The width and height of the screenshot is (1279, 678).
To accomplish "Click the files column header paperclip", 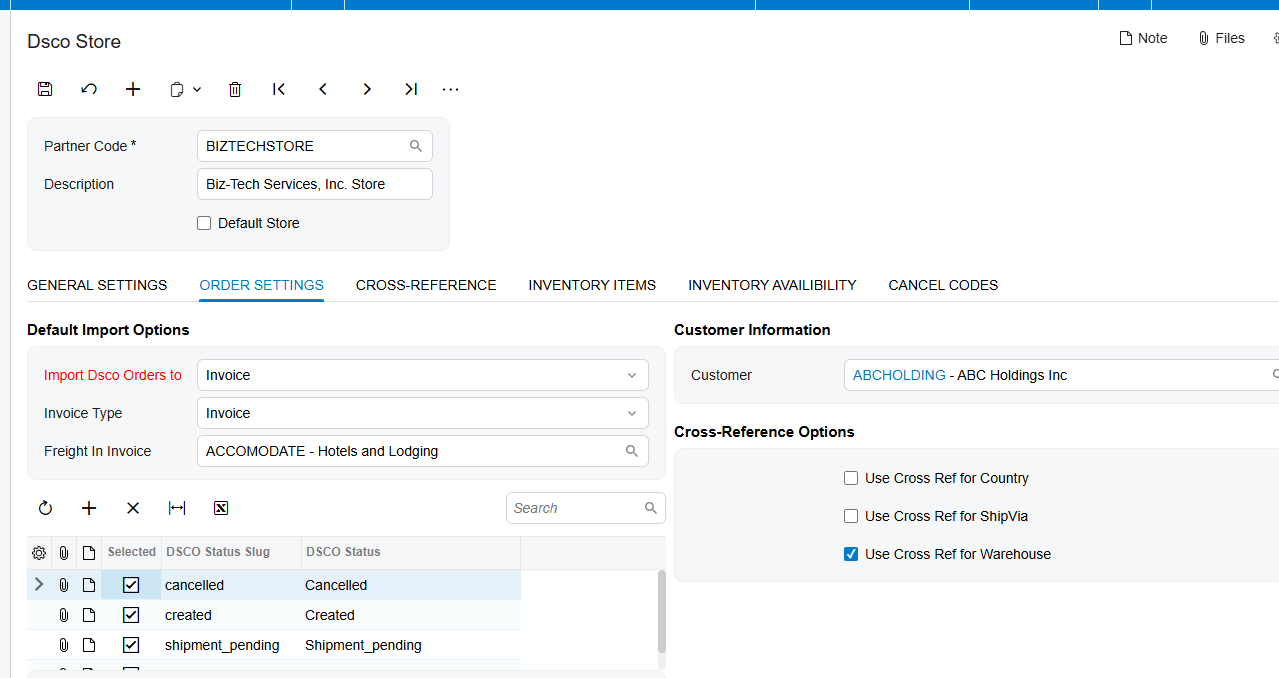I will point(64,552).
